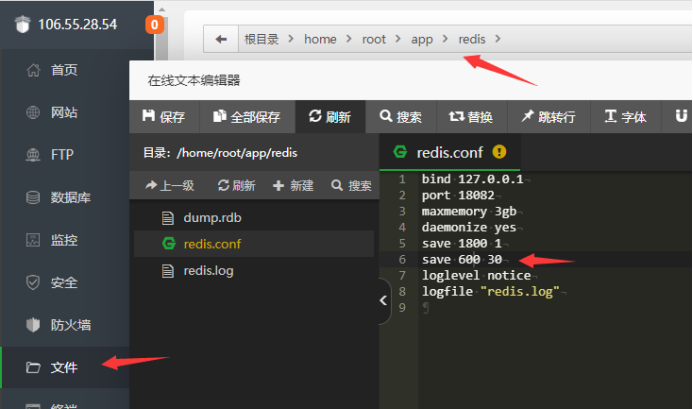Click Save All in editor toolbar
This screenshot has width=693, height=409.
coord(247,117)
